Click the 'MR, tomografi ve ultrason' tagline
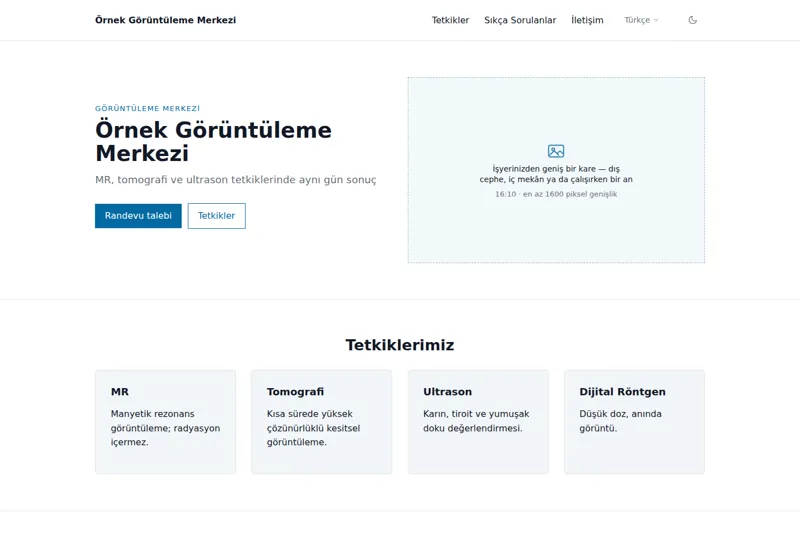 [236, 180]
